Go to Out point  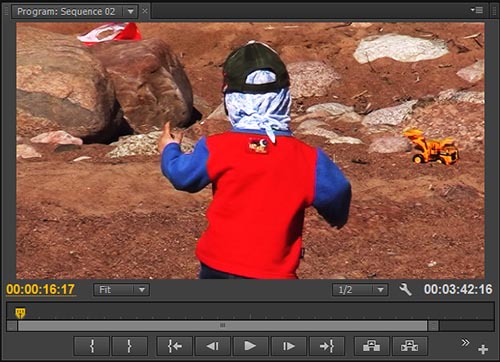click(x=327, y=346)
